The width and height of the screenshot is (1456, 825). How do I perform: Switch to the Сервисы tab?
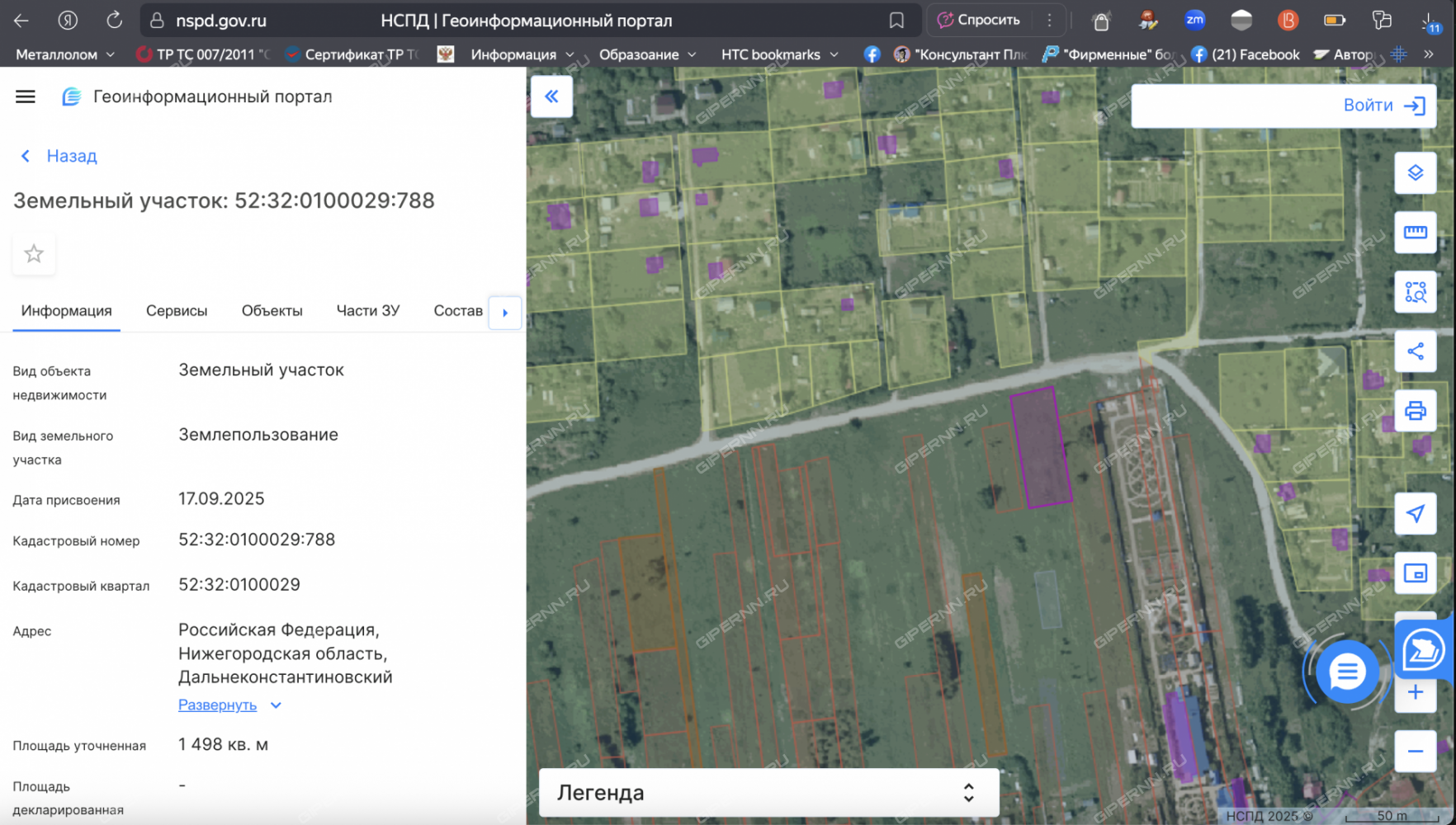177,311
